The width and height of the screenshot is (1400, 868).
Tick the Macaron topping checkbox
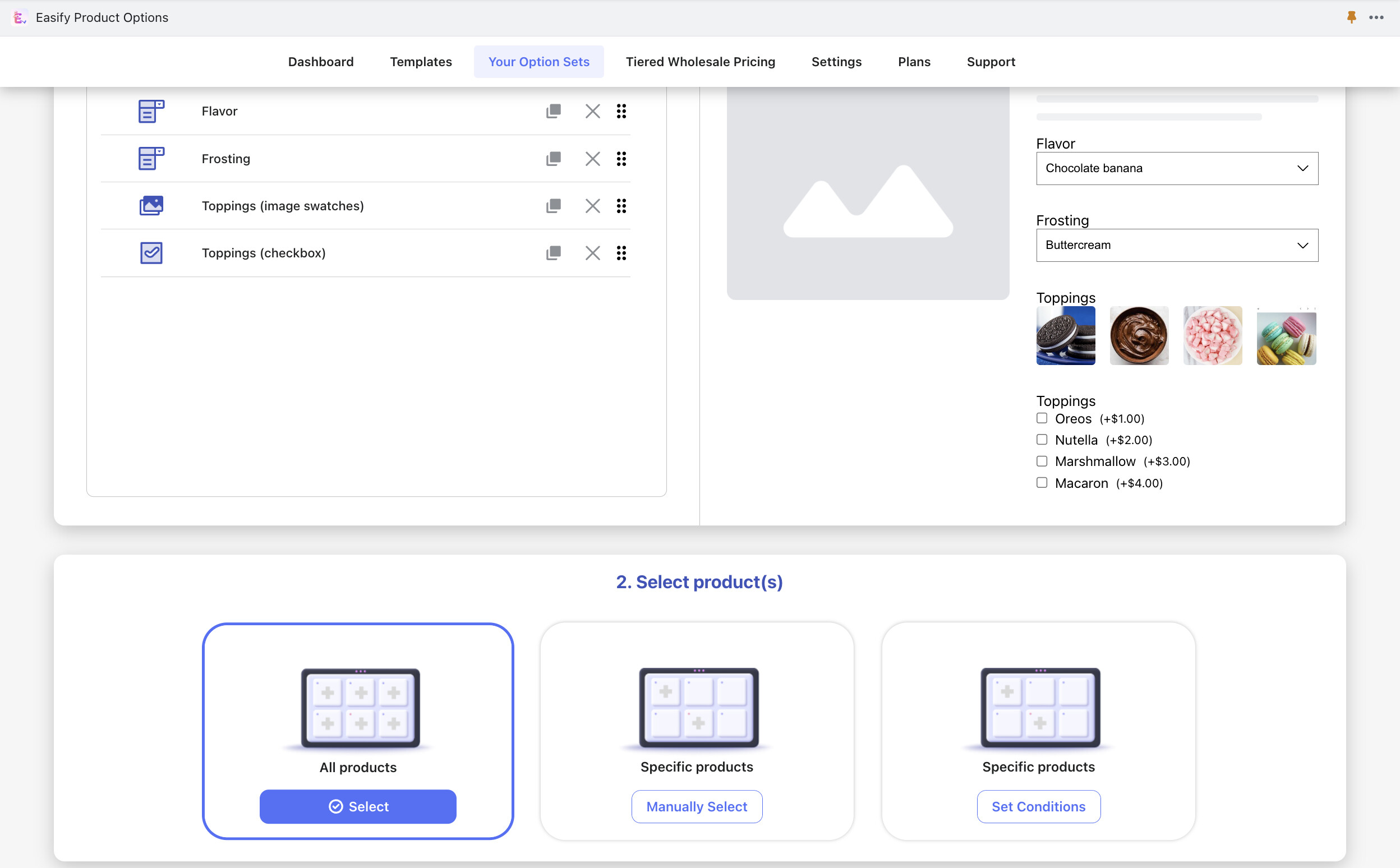(1041, 482)
